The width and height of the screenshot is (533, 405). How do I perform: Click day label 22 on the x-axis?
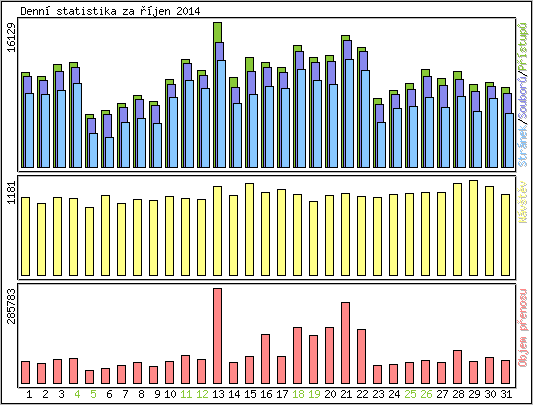pyautogui.click(x=362, y=394)
